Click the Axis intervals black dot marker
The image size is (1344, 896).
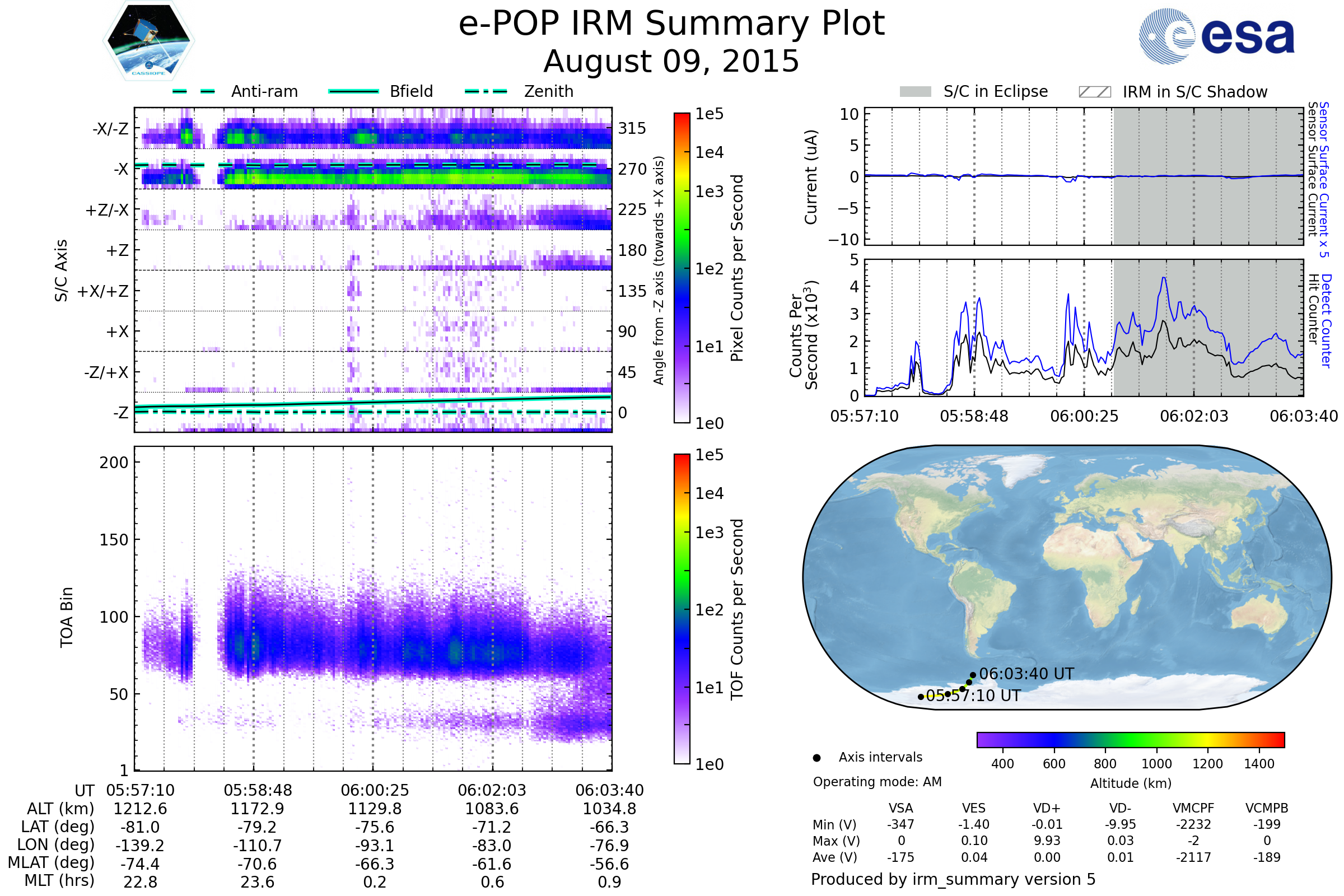point(816,758)
